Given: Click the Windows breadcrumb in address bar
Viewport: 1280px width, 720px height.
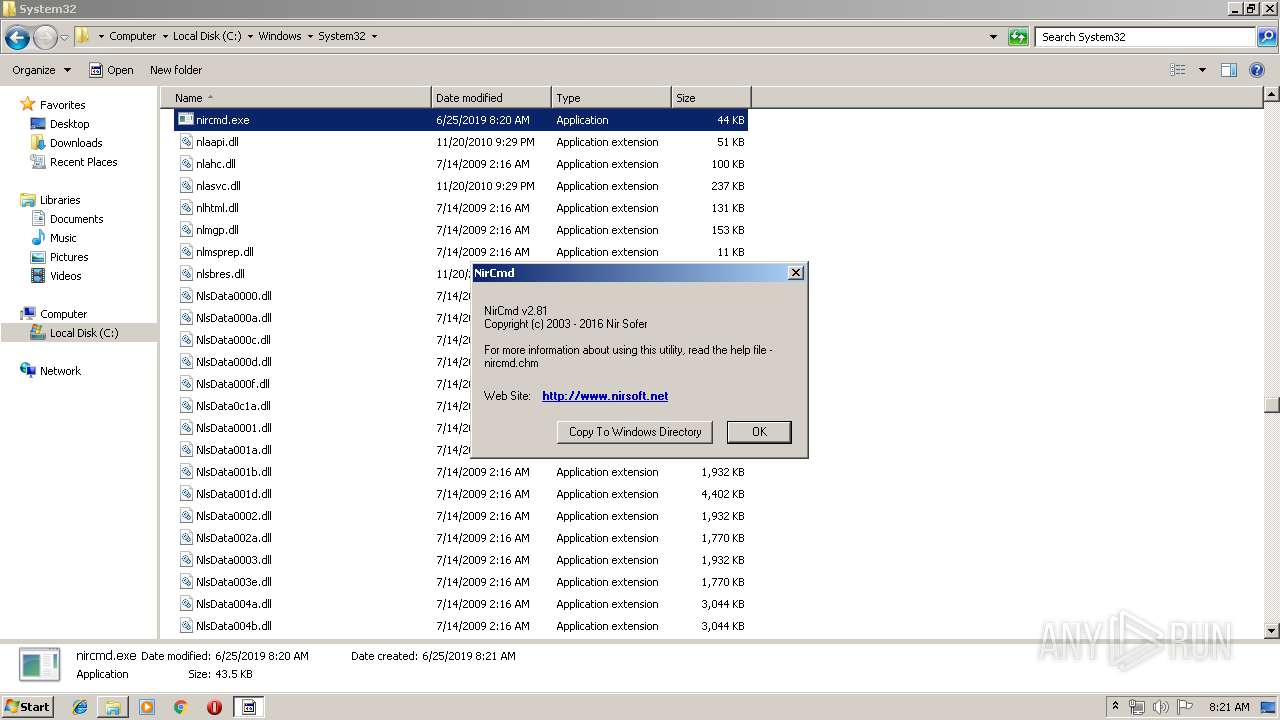Looking at the screenshot, I should coord(280,36).
